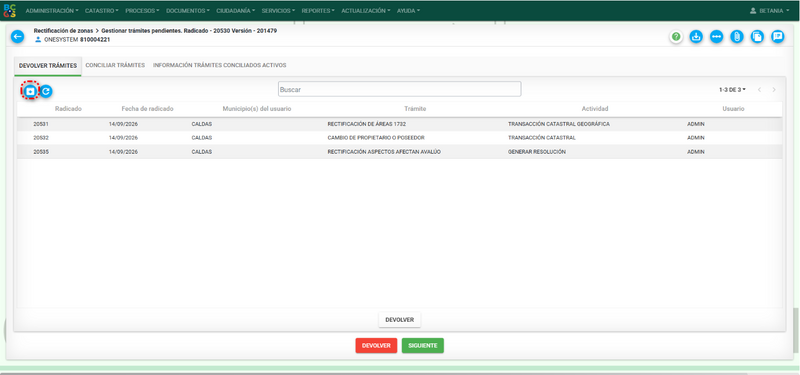The height and width of the screenshot is (375, 800).
Task: Click the Trámite column header
Action: (x=415, y=109)
